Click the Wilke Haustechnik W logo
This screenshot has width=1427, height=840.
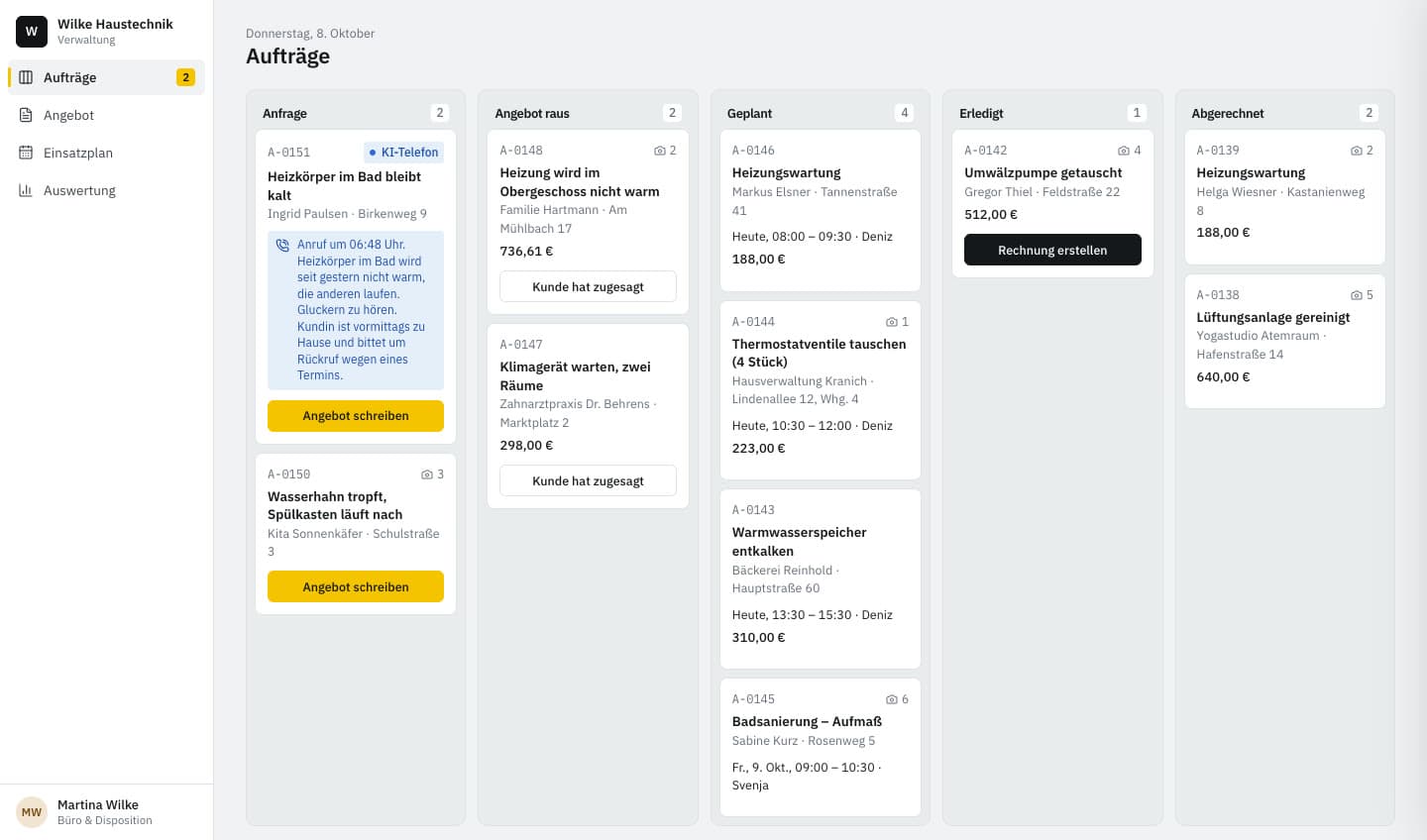32,32
